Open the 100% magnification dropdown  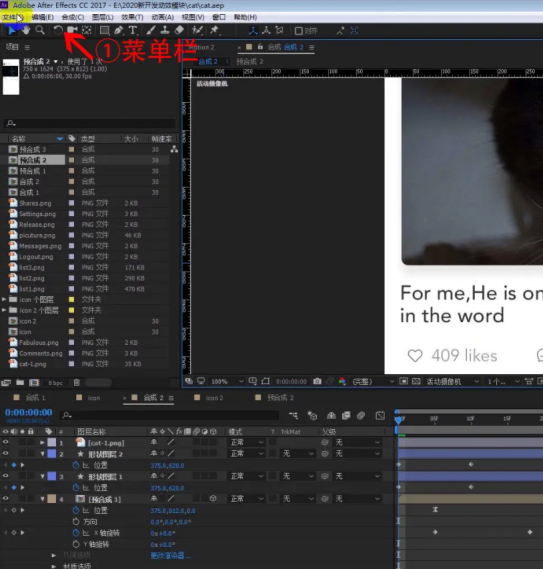[227, 381]
